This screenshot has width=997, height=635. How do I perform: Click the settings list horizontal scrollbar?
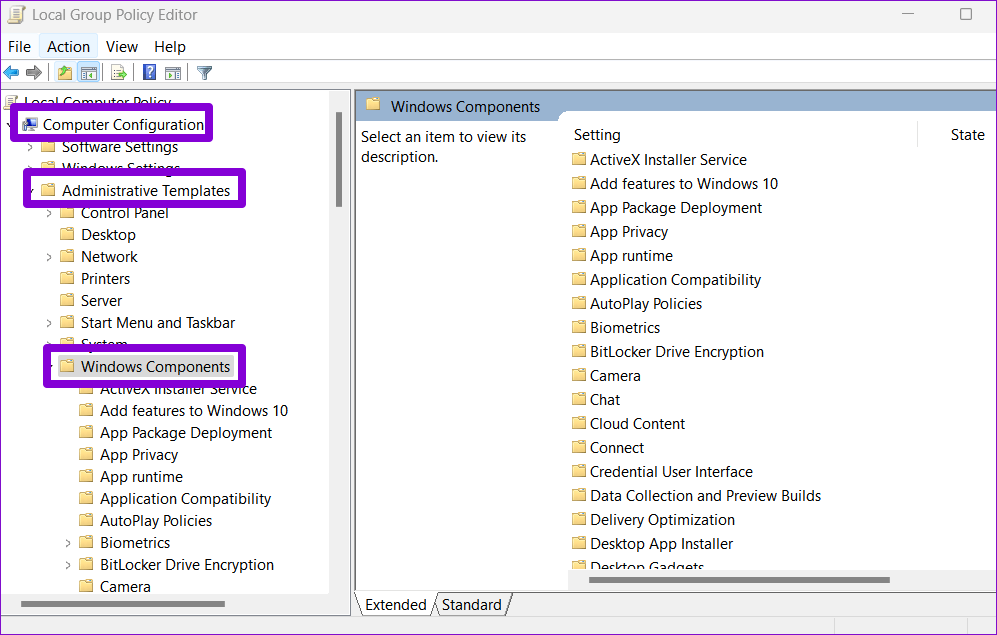pos(739,580)
